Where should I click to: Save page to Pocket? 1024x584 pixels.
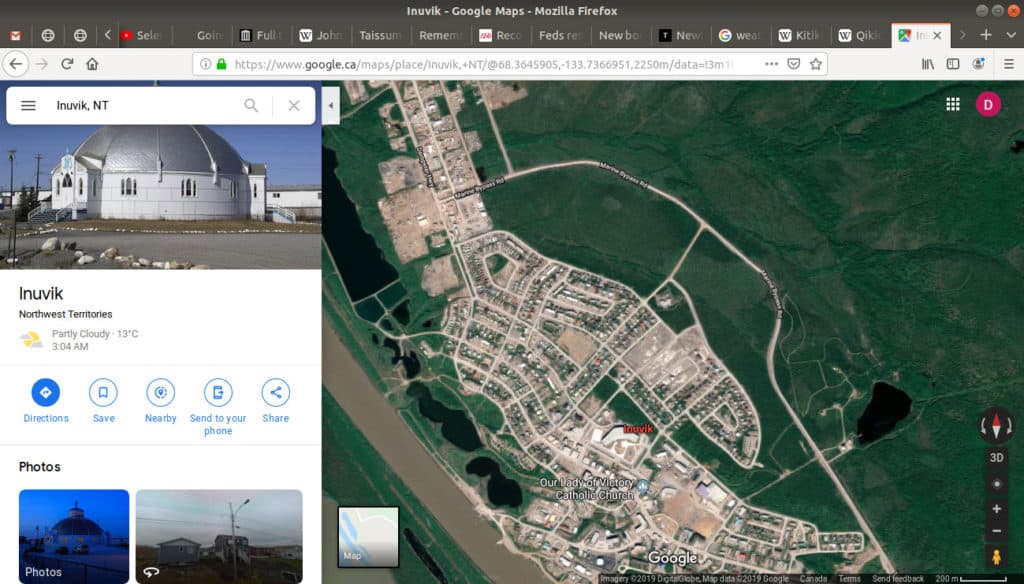coord(793,64)
